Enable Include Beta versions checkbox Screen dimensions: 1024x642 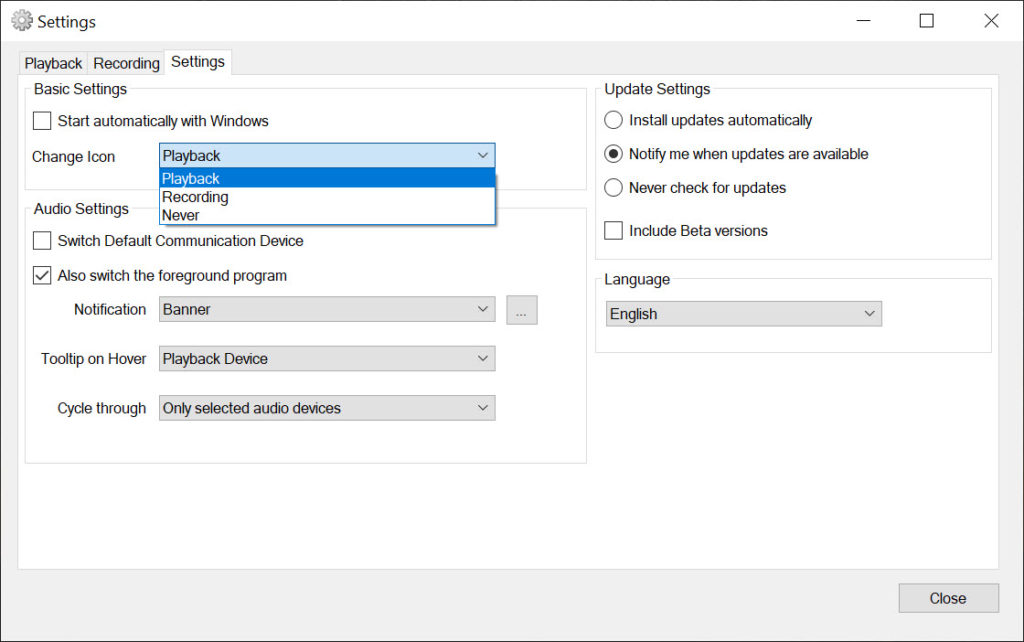614,231
